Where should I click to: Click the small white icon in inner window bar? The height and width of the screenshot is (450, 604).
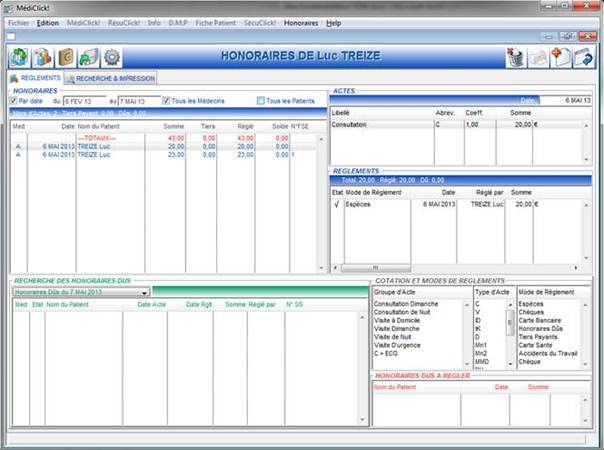(x=11, y=36)
